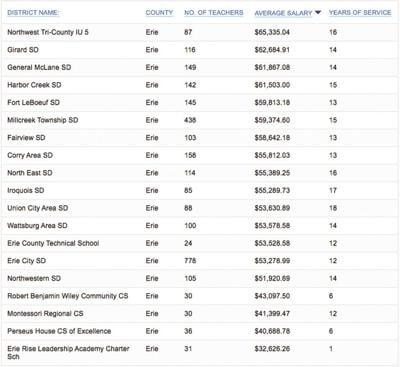Click years of service 17 for Iroquois SD
400x367 pixels.
coord(333,191)
